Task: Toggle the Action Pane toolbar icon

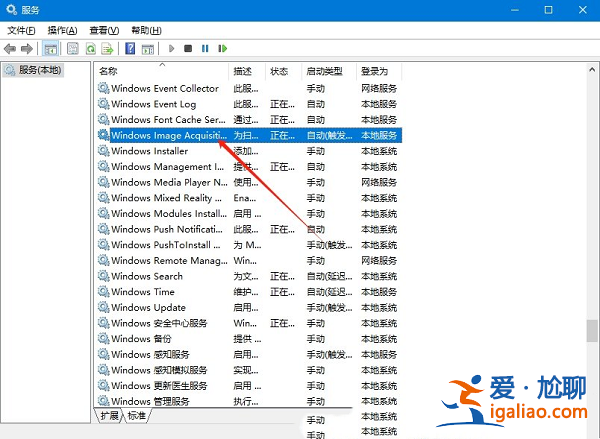Action: tap(147, 49)
